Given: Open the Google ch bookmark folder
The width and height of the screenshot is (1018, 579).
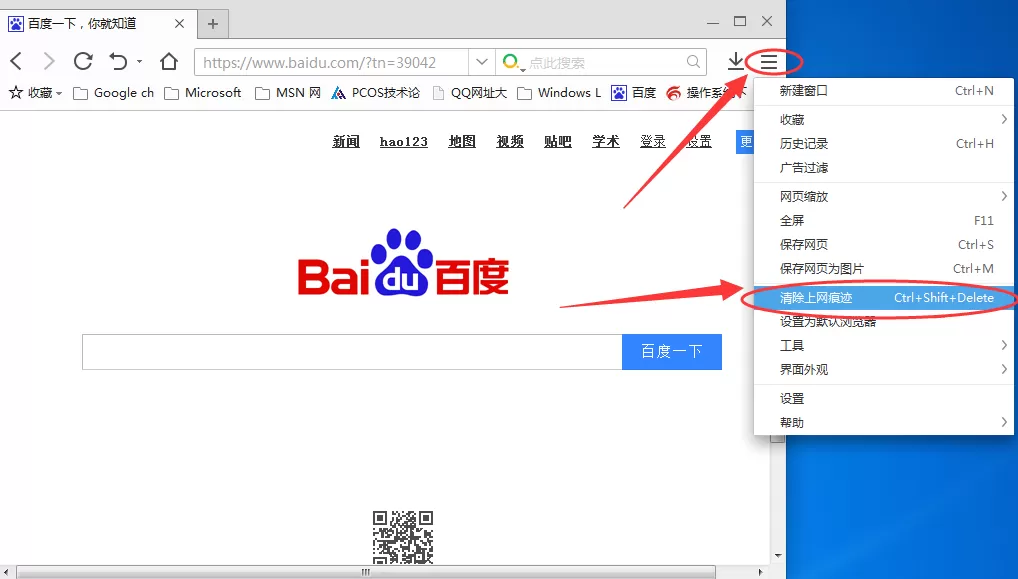Looking at the screenshot, I should tap(114, 93).
